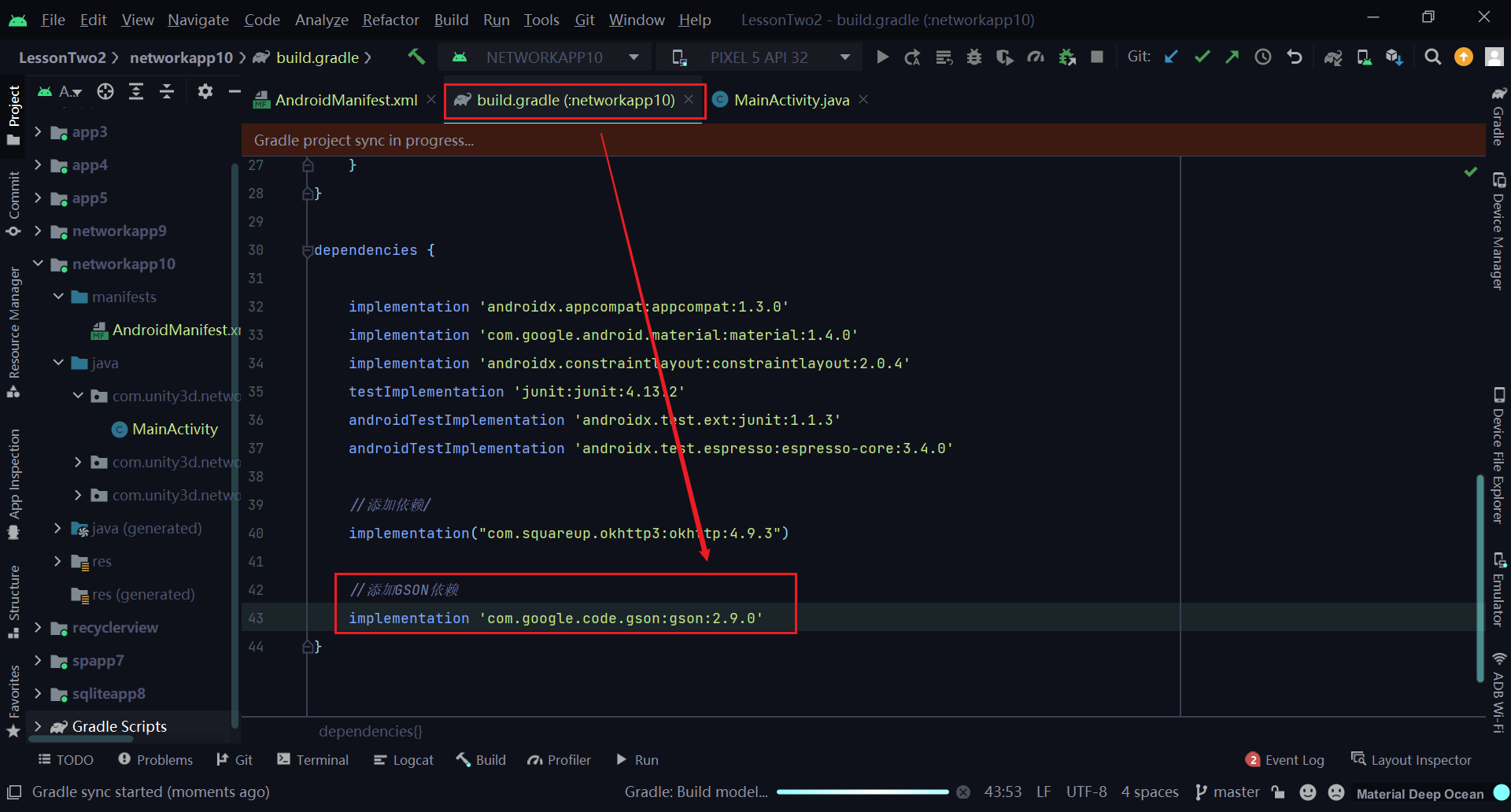Click the Material Deep Ocean theme indicator
The height and width of the screenshot is (812, 1511).
pos(1420,793)
